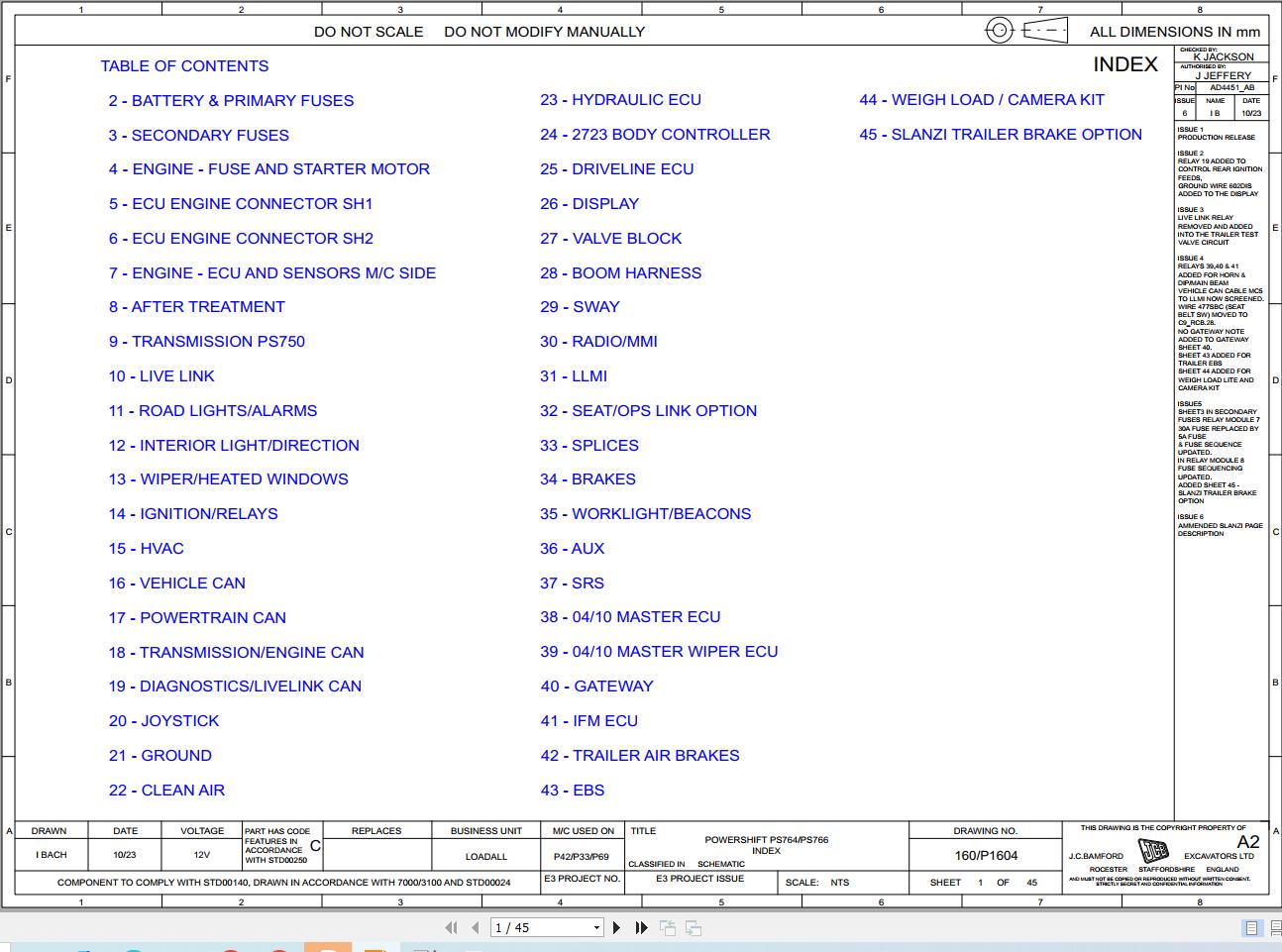Open the 23 - Hydraulic ECU link
The width and height of the screenshot is (1282, 952).
pyautogui.click(x=620, y=100)
